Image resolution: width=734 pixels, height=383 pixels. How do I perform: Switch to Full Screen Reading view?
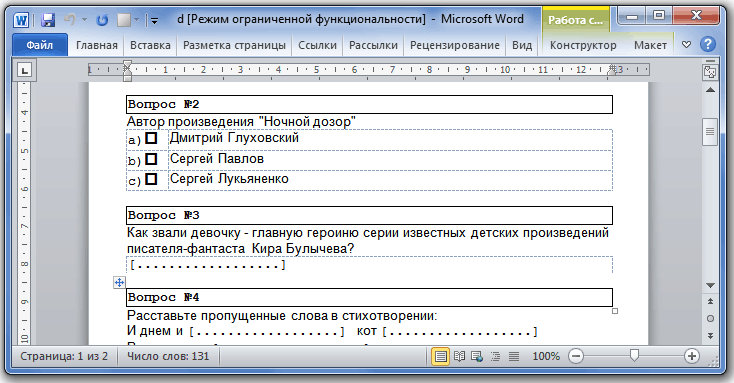click(x=459, y=357)
